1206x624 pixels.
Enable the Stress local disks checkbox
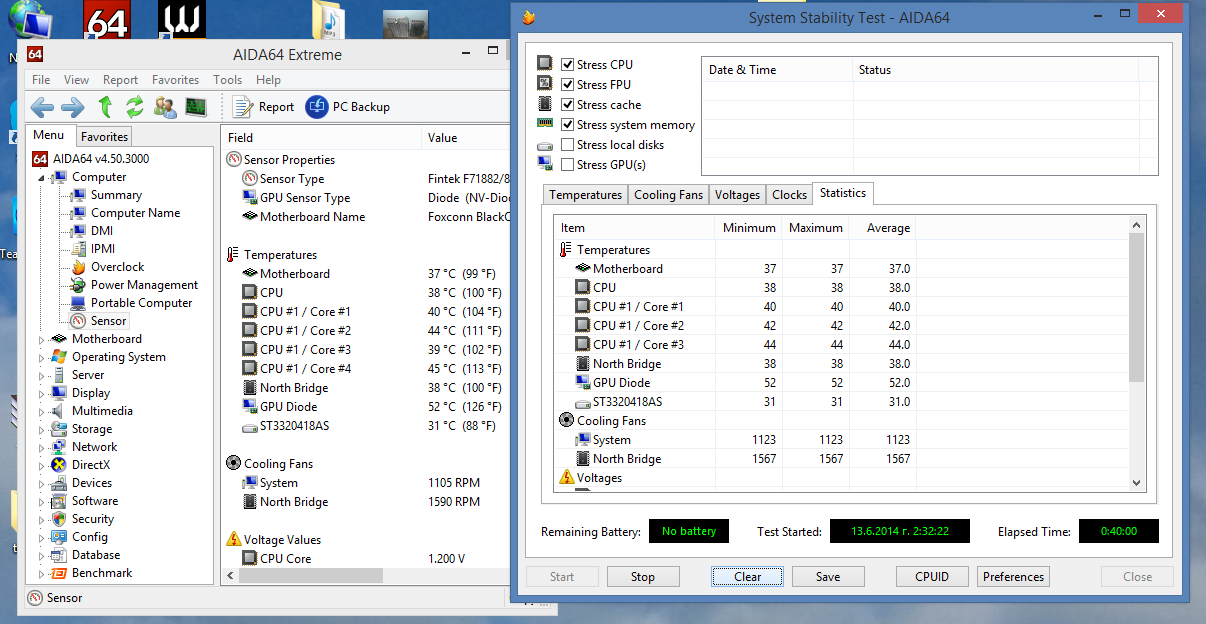[x=568, y=145]
